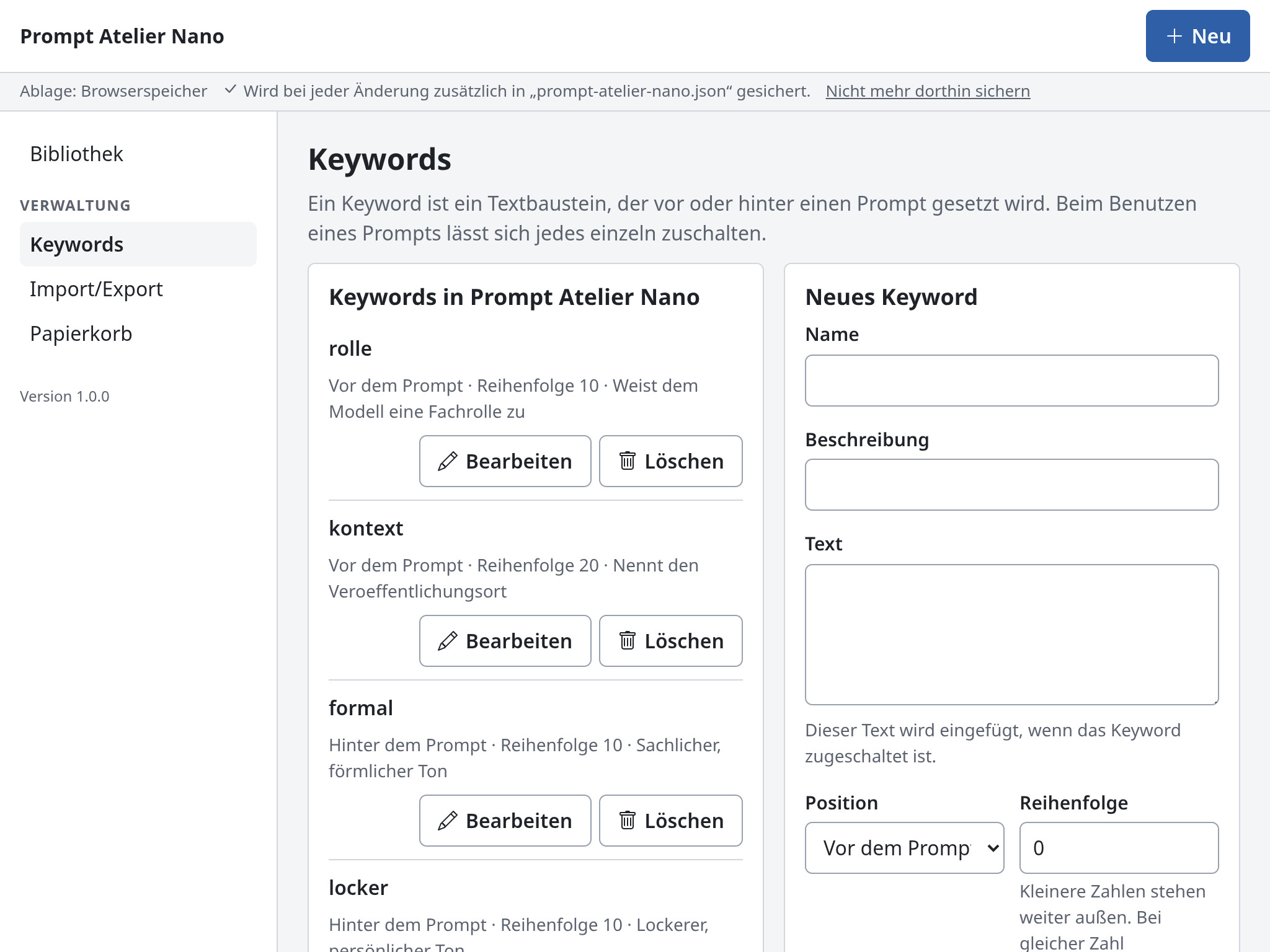Open the Papierkorb page
1270x952 pixels.
pyautogui.click(x=138, y=333)
